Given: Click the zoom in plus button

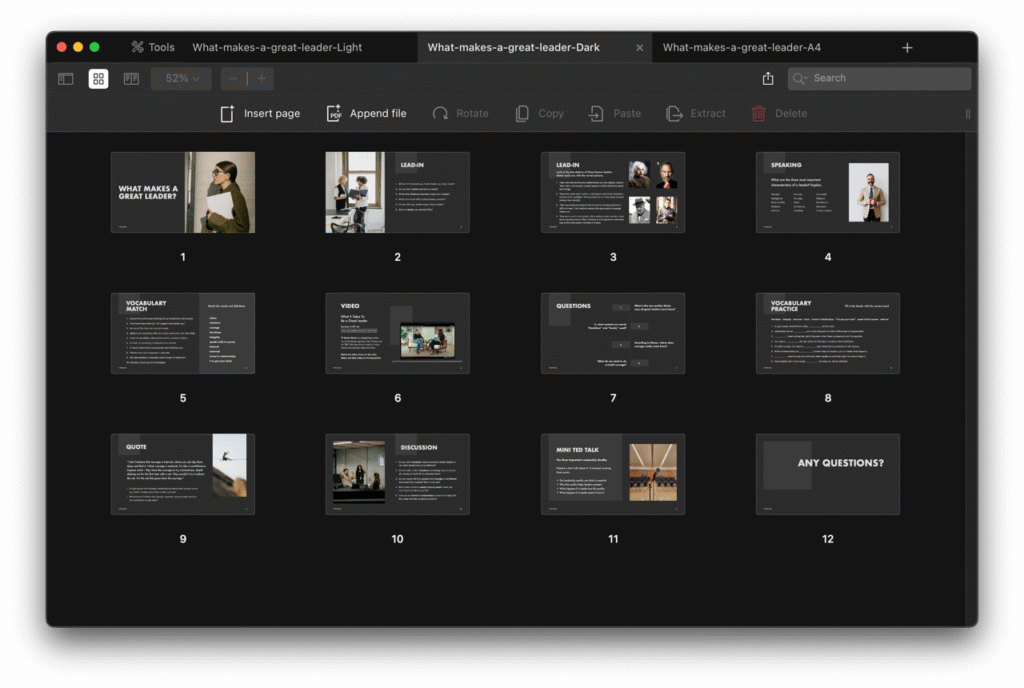Looking at the screenshot, I should coord(261,79).
